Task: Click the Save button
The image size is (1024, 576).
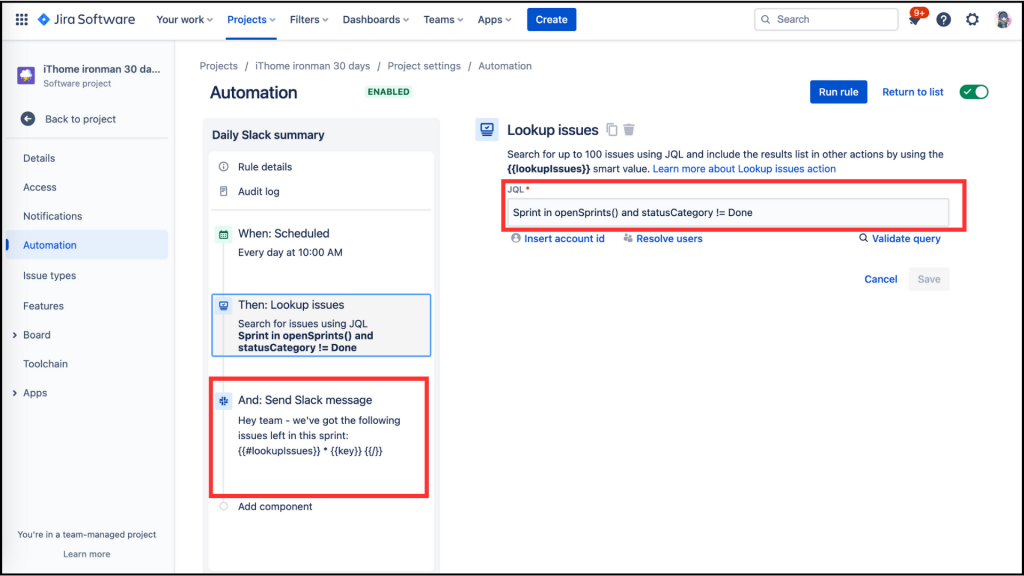Action: (929, 279)
